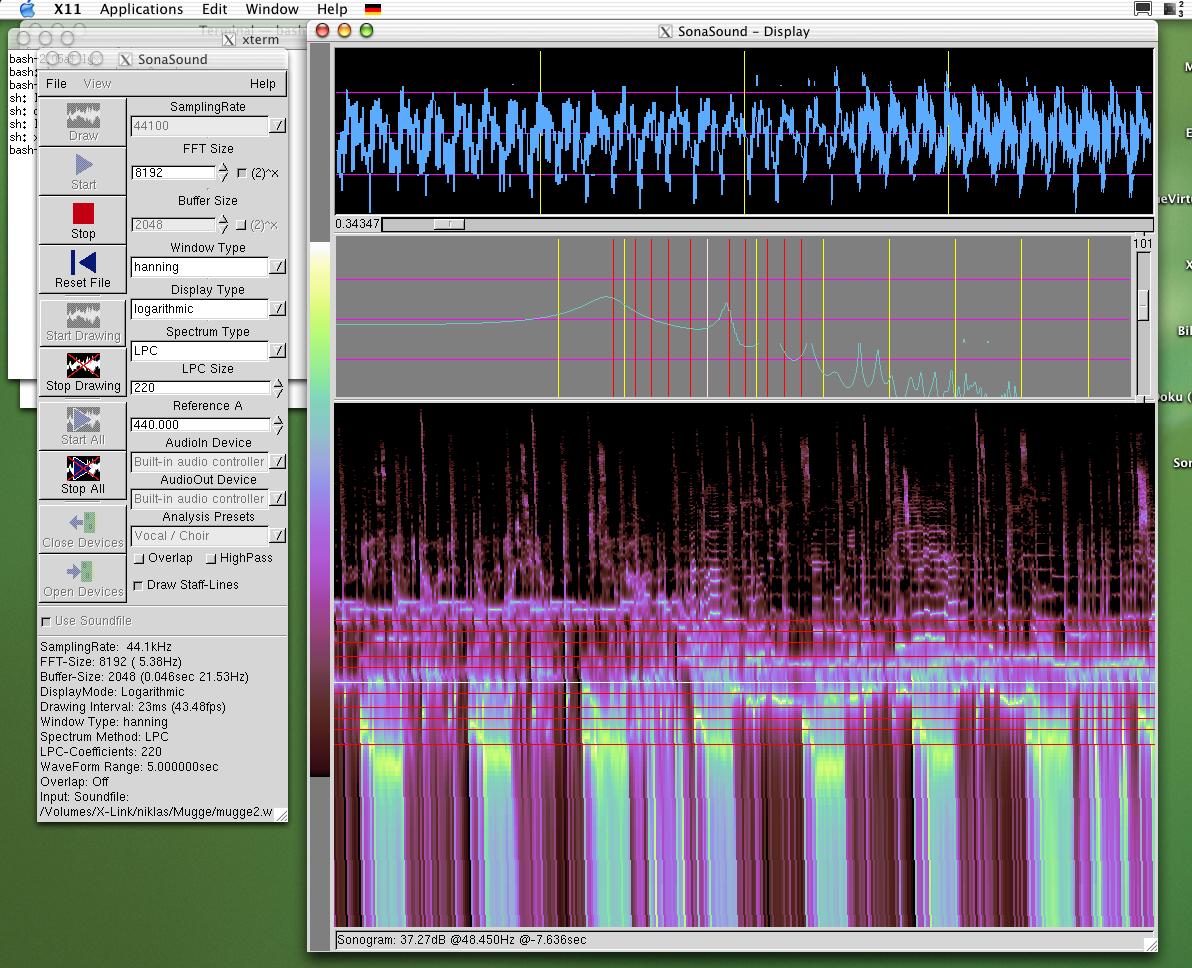Viewport: 1192px width, 968px height.
Task: Enable the Overlap checkbox
Action: tap(140, 559)
